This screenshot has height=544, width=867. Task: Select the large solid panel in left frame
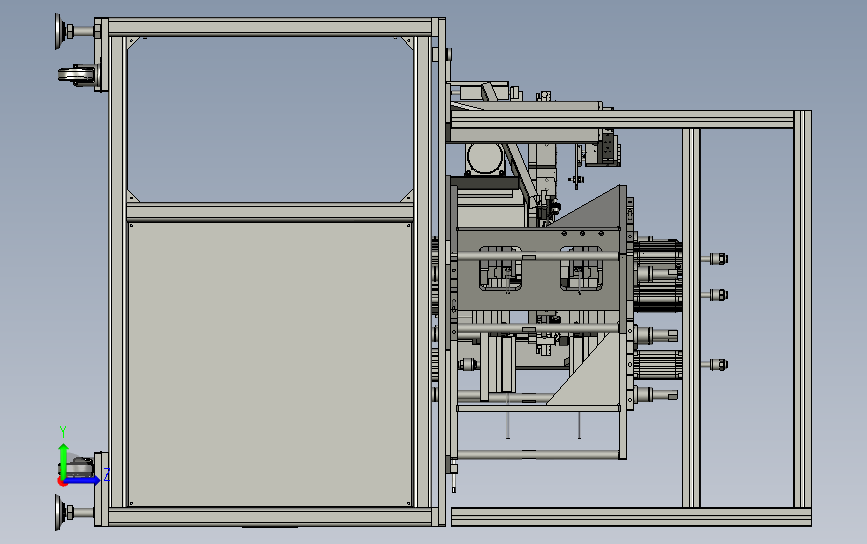click(x=270, y=364)
